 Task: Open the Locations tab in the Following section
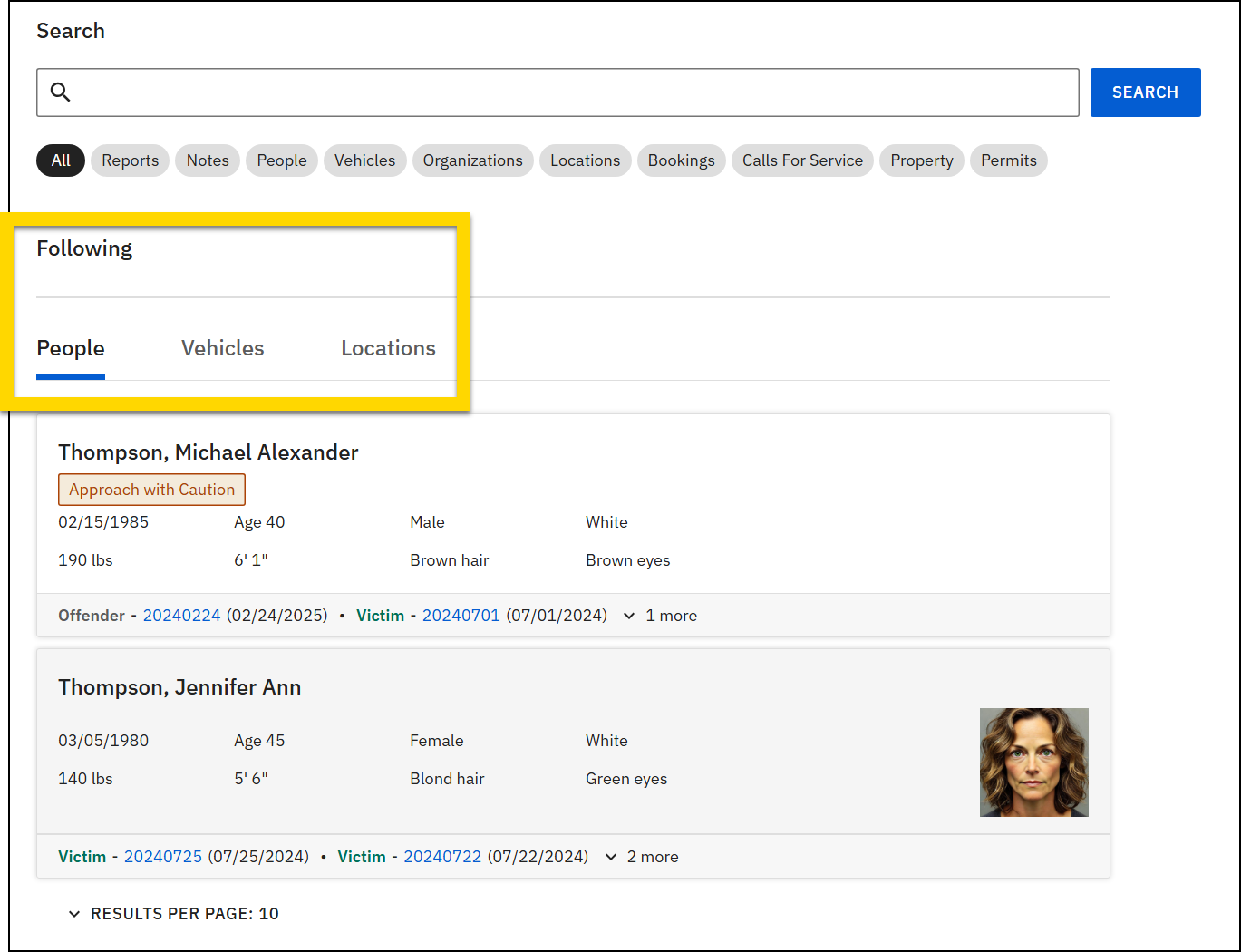pyautogui.click(x=388, y=348)
